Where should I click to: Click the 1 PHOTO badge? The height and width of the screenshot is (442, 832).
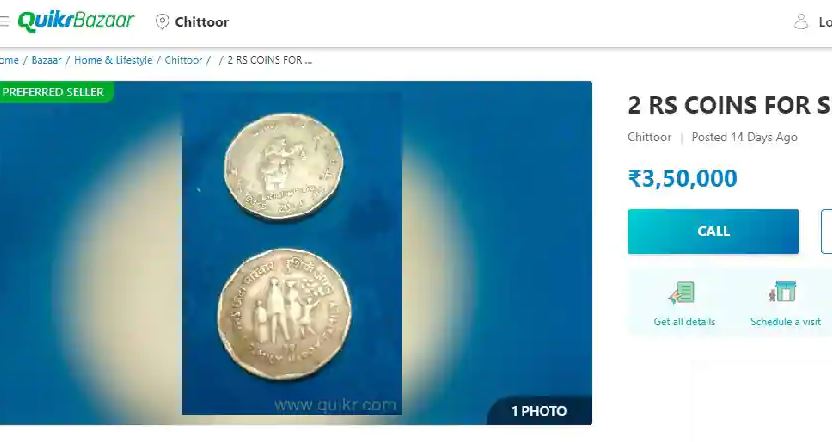(539, 411)
